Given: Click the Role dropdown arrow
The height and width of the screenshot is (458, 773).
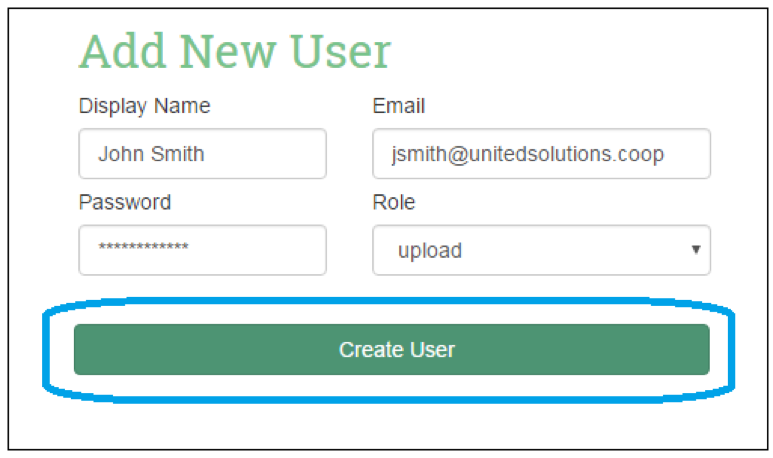Looking at the screenshot, I should pos(696,250).
